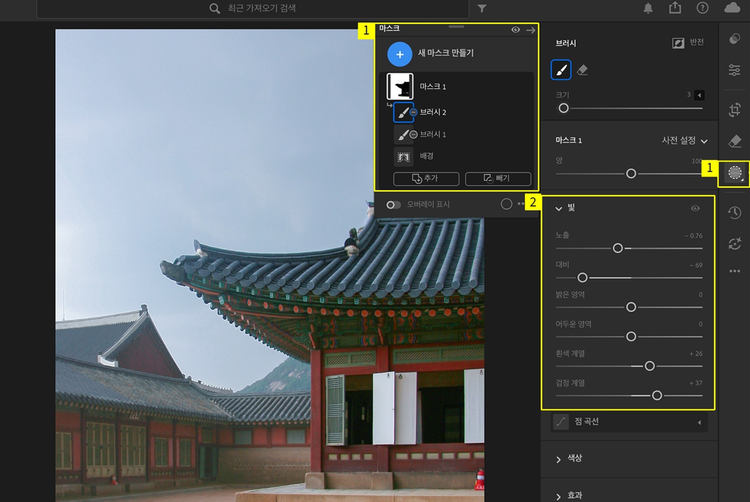Click the 반전 invert mask icon
This screenshot has width=750, height=502.
(678, 43)
